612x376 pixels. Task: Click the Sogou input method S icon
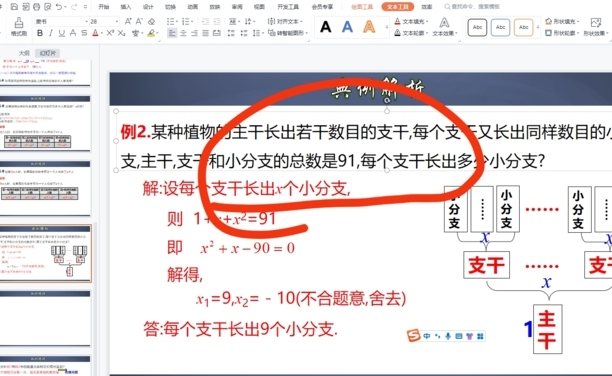[413, 335]
